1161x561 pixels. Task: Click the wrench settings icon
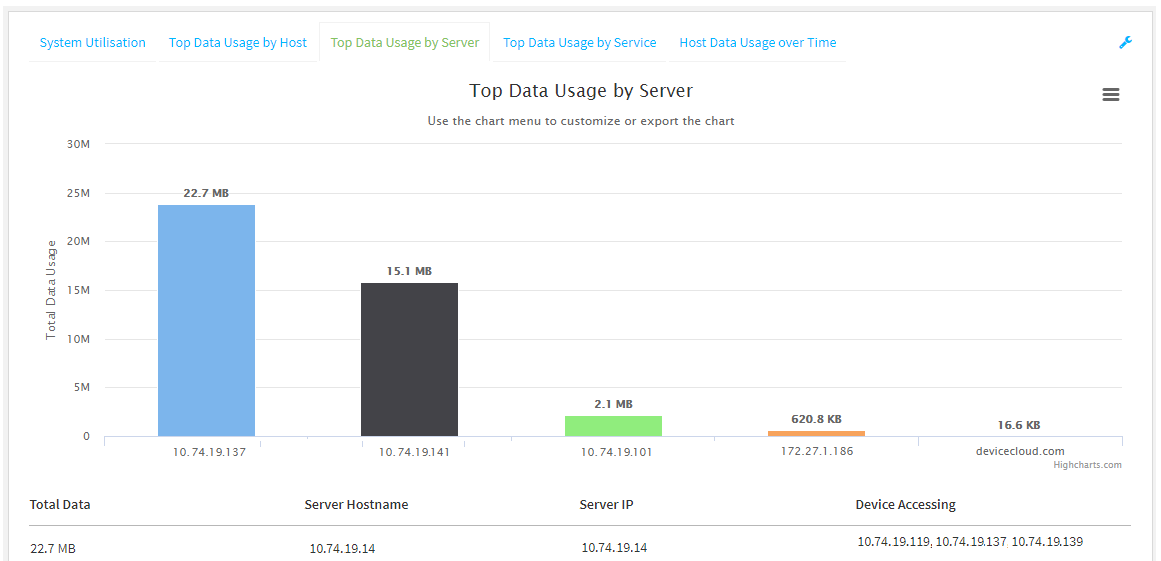coord(1125,42)
